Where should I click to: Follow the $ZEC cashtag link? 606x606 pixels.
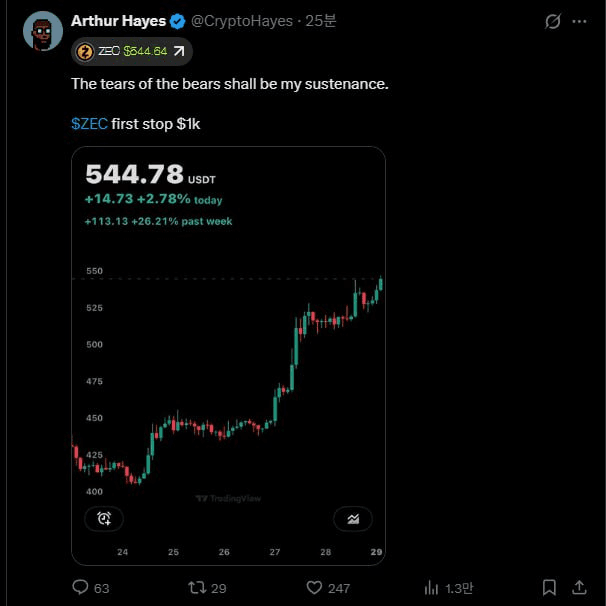(89, 123)
